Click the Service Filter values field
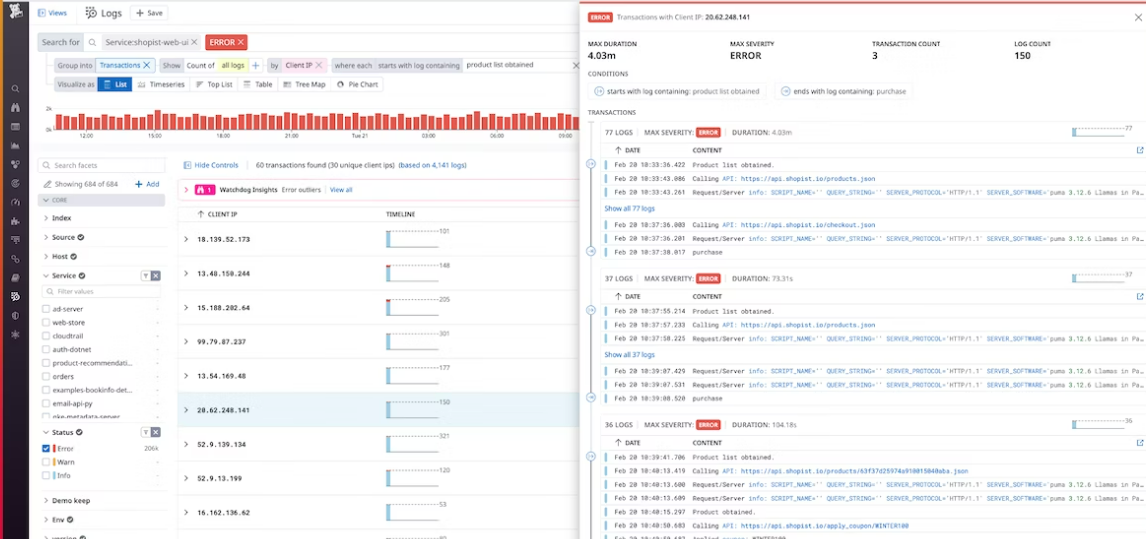This screenshot has width=1146, height=539. pos(102,291)
